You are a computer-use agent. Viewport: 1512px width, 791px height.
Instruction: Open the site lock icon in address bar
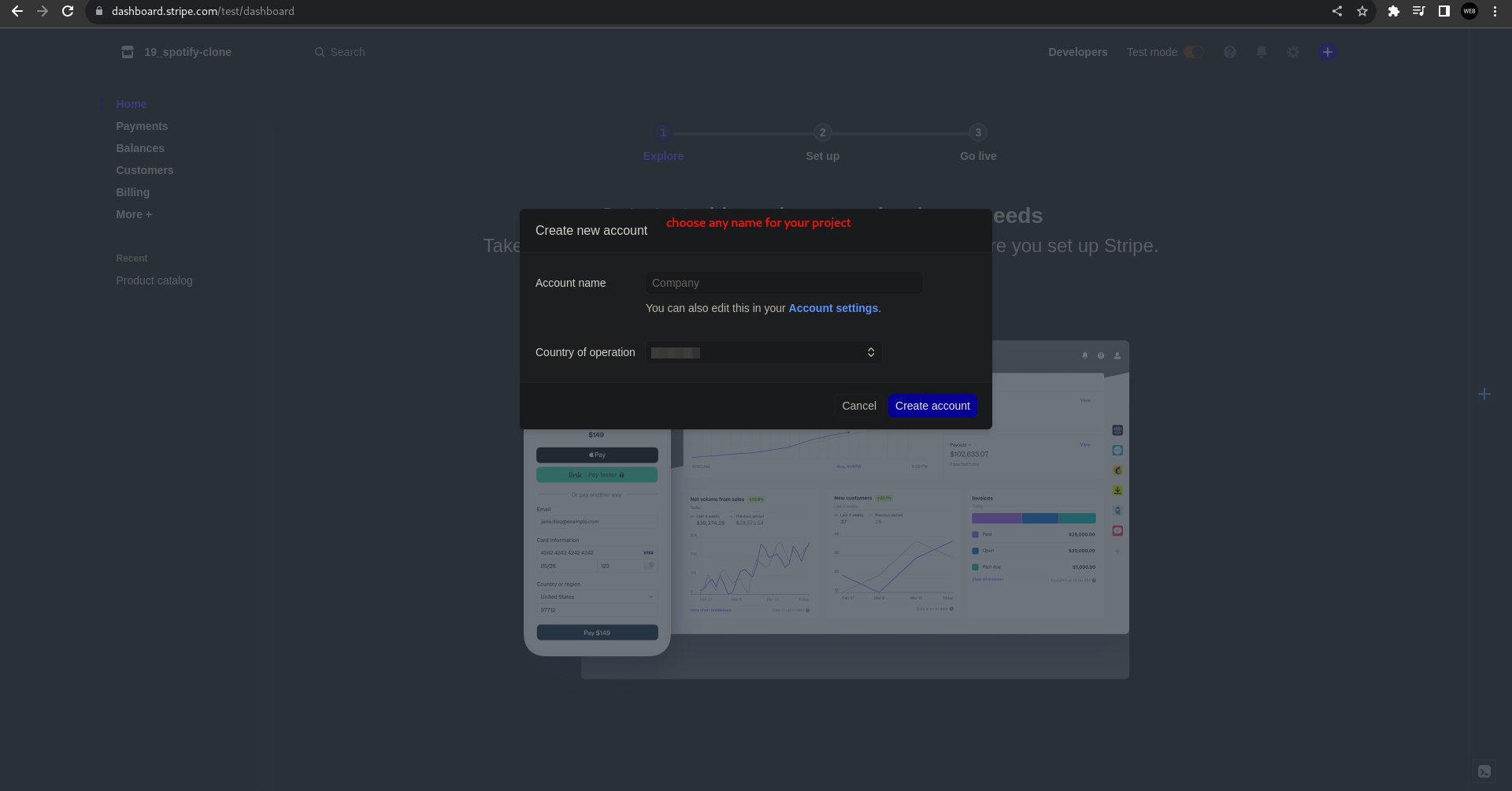pos(98,11)
